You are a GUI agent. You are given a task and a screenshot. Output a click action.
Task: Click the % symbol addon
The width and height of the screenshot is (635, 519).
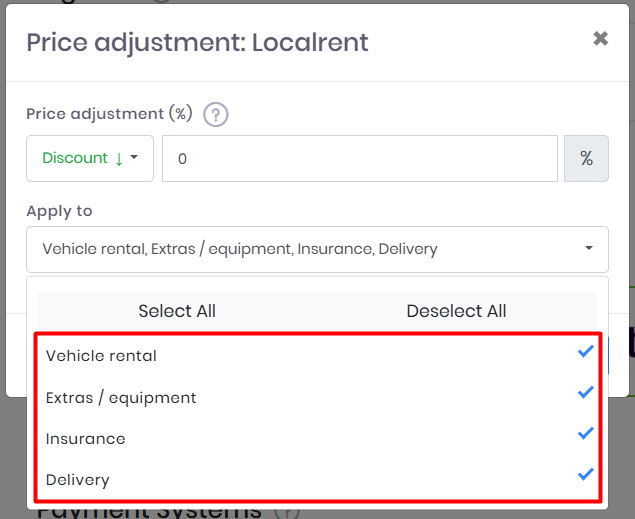tap(586, 158)
